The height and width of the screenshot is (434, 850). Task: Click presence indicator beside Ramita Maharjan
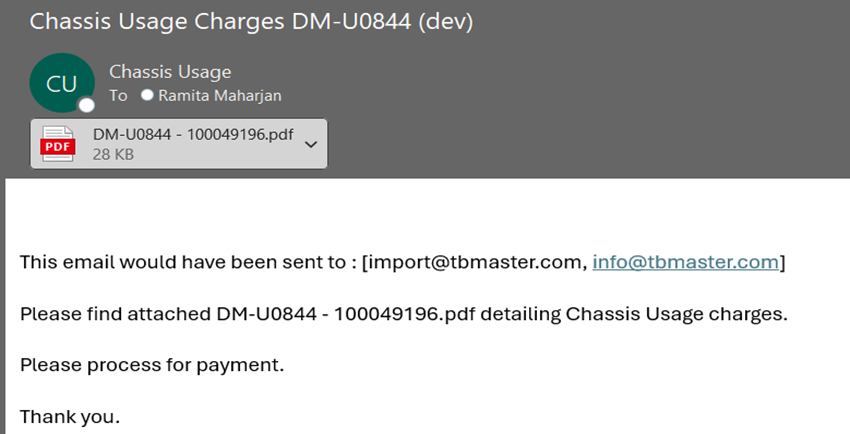[147, 95]
